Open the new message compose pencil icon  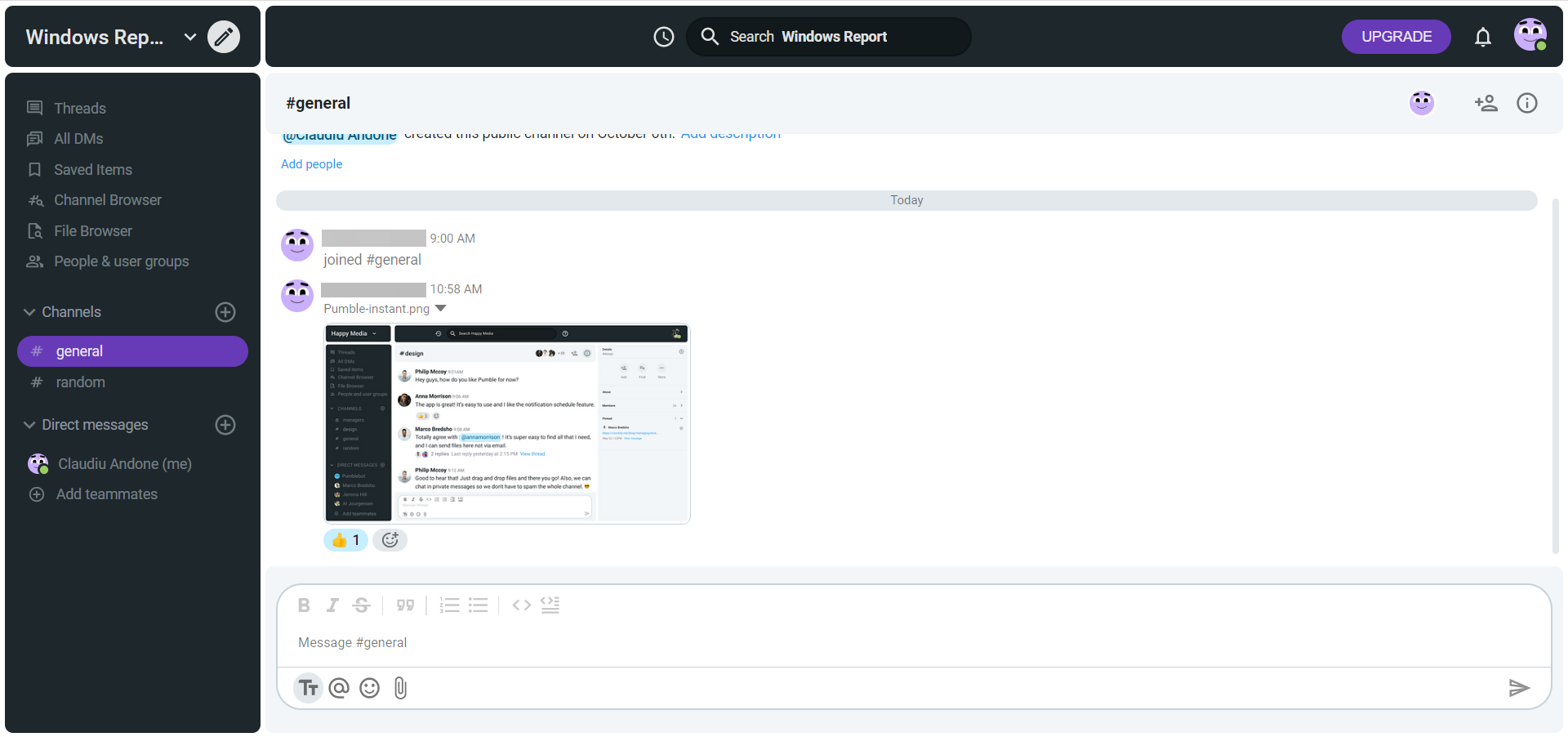point(224,37)
